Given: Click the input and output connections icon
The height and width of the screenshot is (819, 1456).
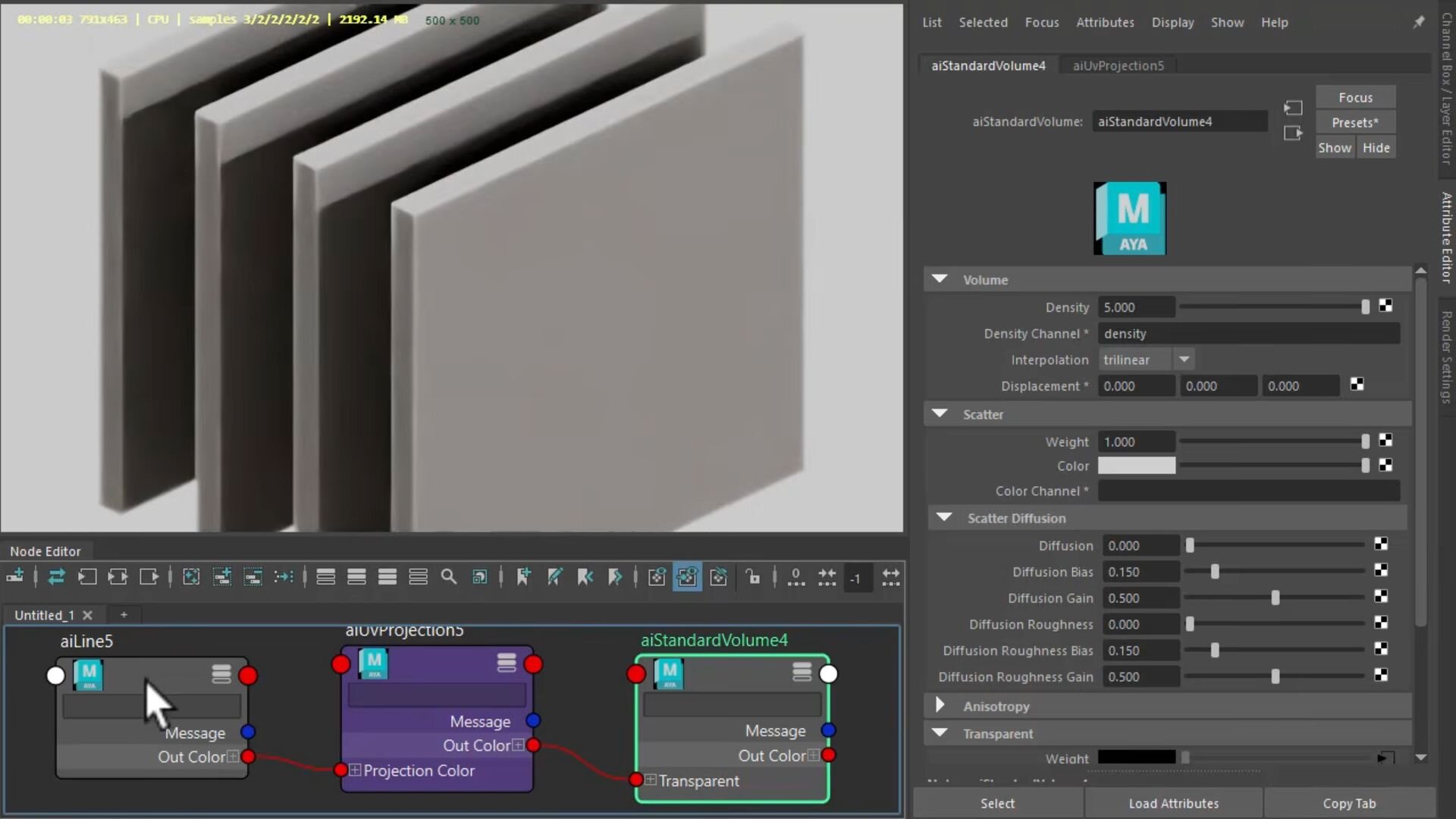Looking at the screenshot, I should pyautogui.click(x=118, y=577).
